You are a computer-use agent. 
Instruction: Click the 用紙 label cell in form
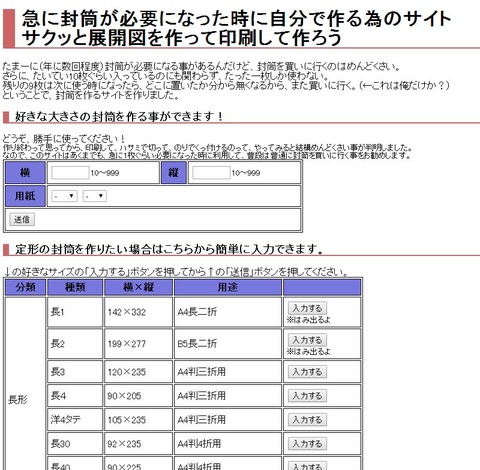(x=25, y=196)
